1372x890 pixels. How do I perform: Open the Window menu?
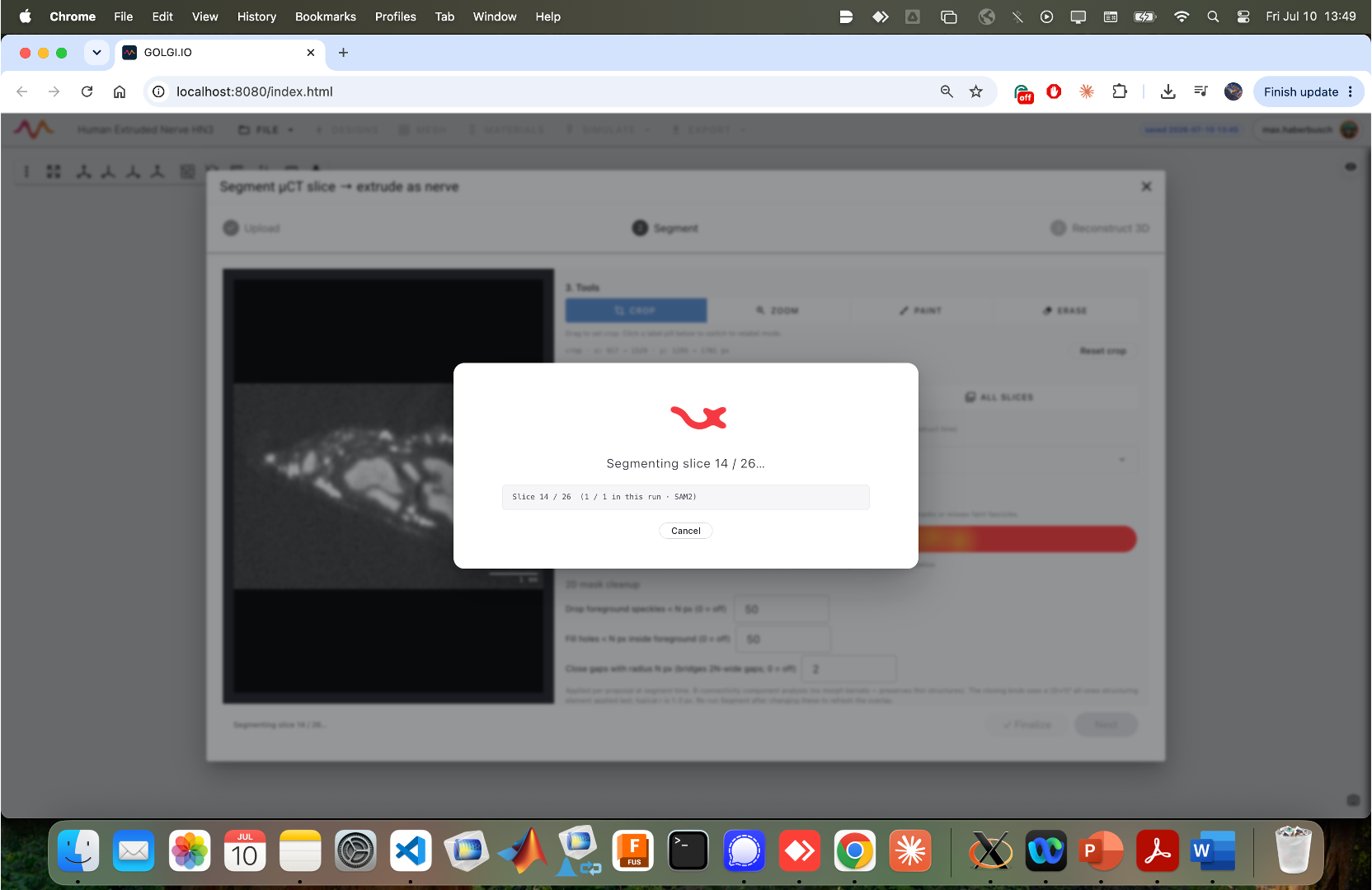coord(495,16)
